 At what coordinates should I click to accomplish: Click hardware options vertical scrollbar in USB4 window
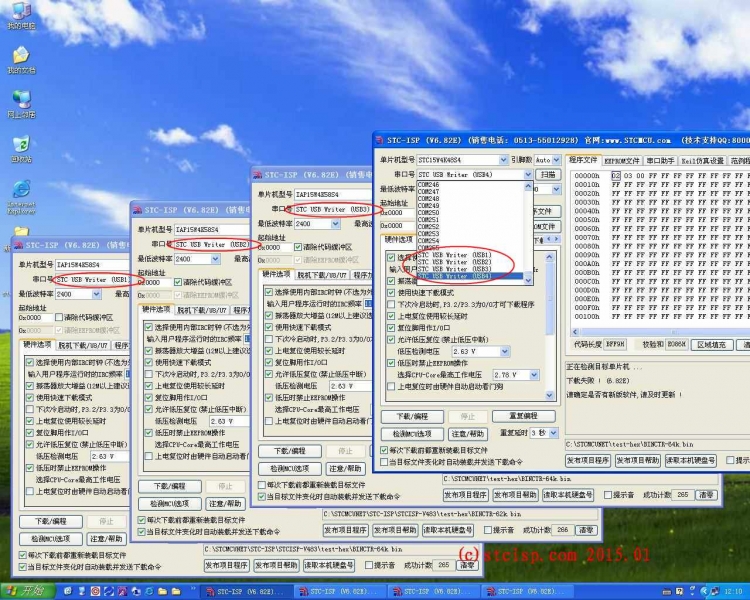(549, 326)
